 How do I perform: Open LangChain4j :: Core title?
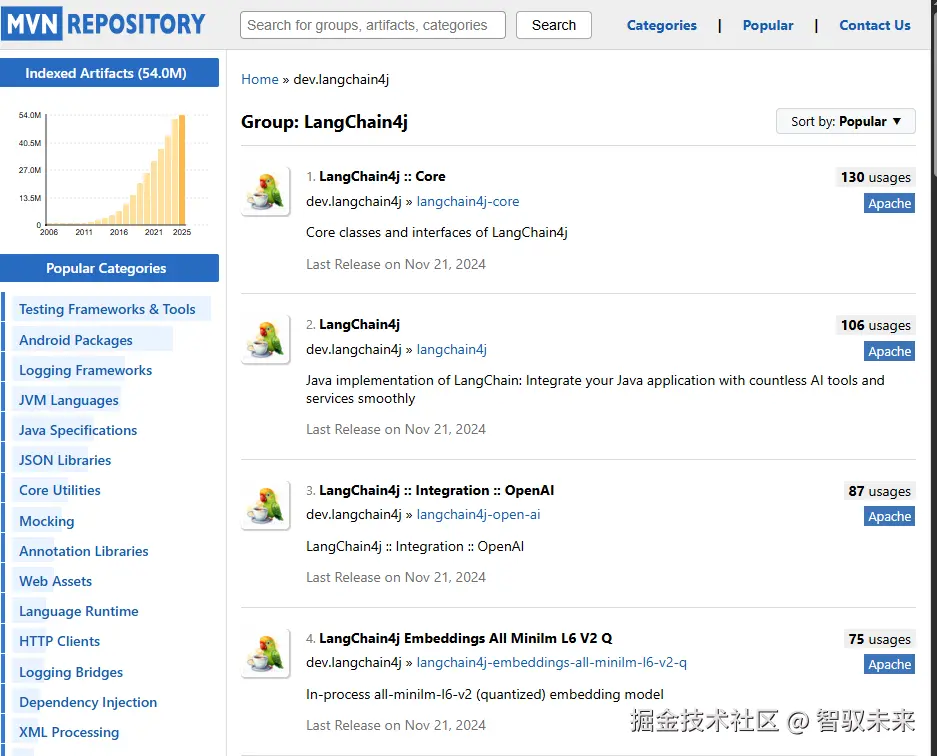pos(382,176)
